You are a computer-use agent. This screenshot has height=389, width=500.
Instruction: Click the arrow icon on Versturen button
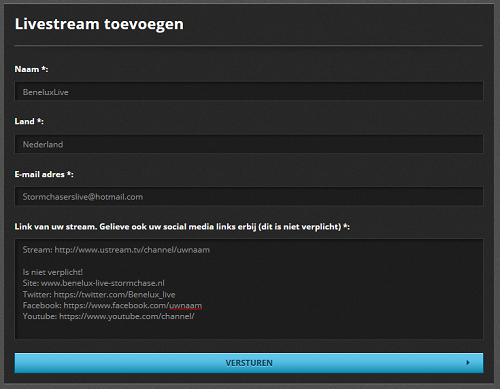(x=468, y=363)
